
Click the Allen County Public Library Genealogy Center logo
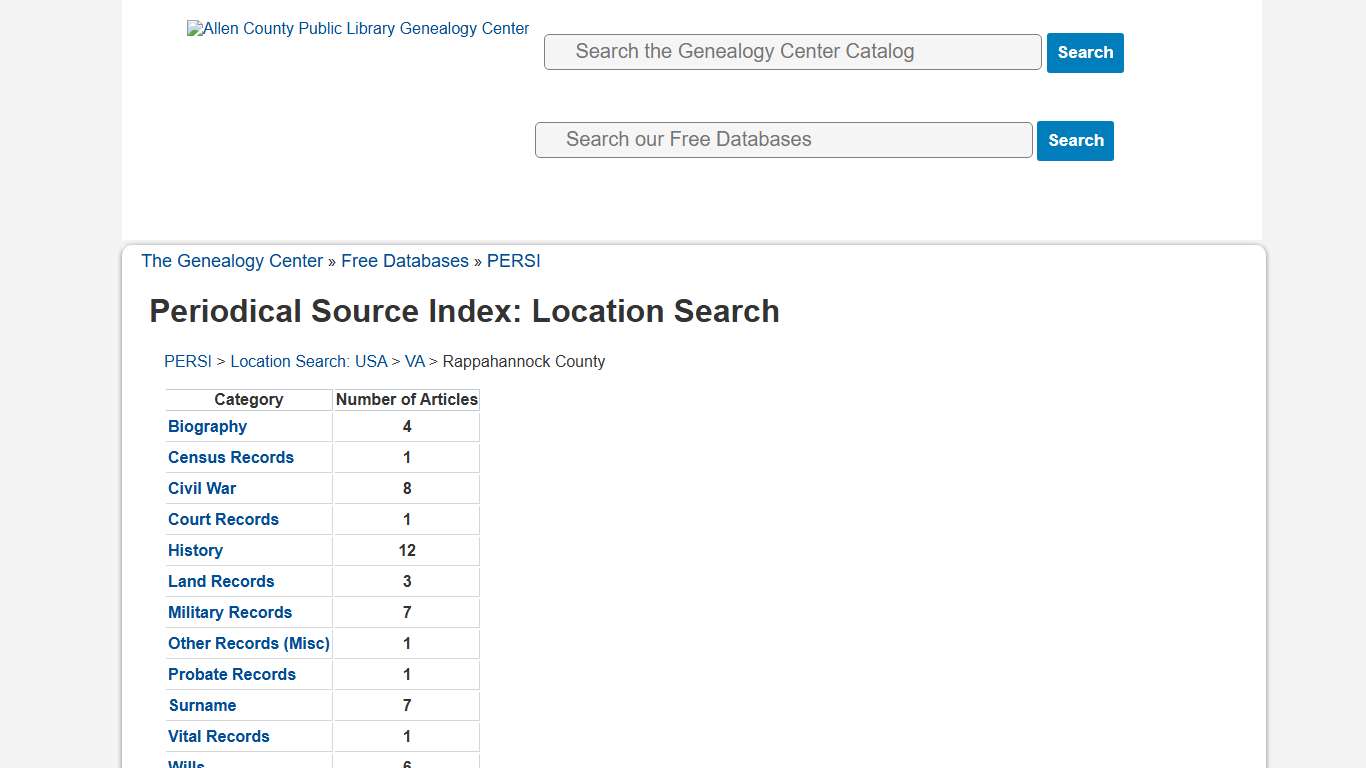(x=357, y=28)
